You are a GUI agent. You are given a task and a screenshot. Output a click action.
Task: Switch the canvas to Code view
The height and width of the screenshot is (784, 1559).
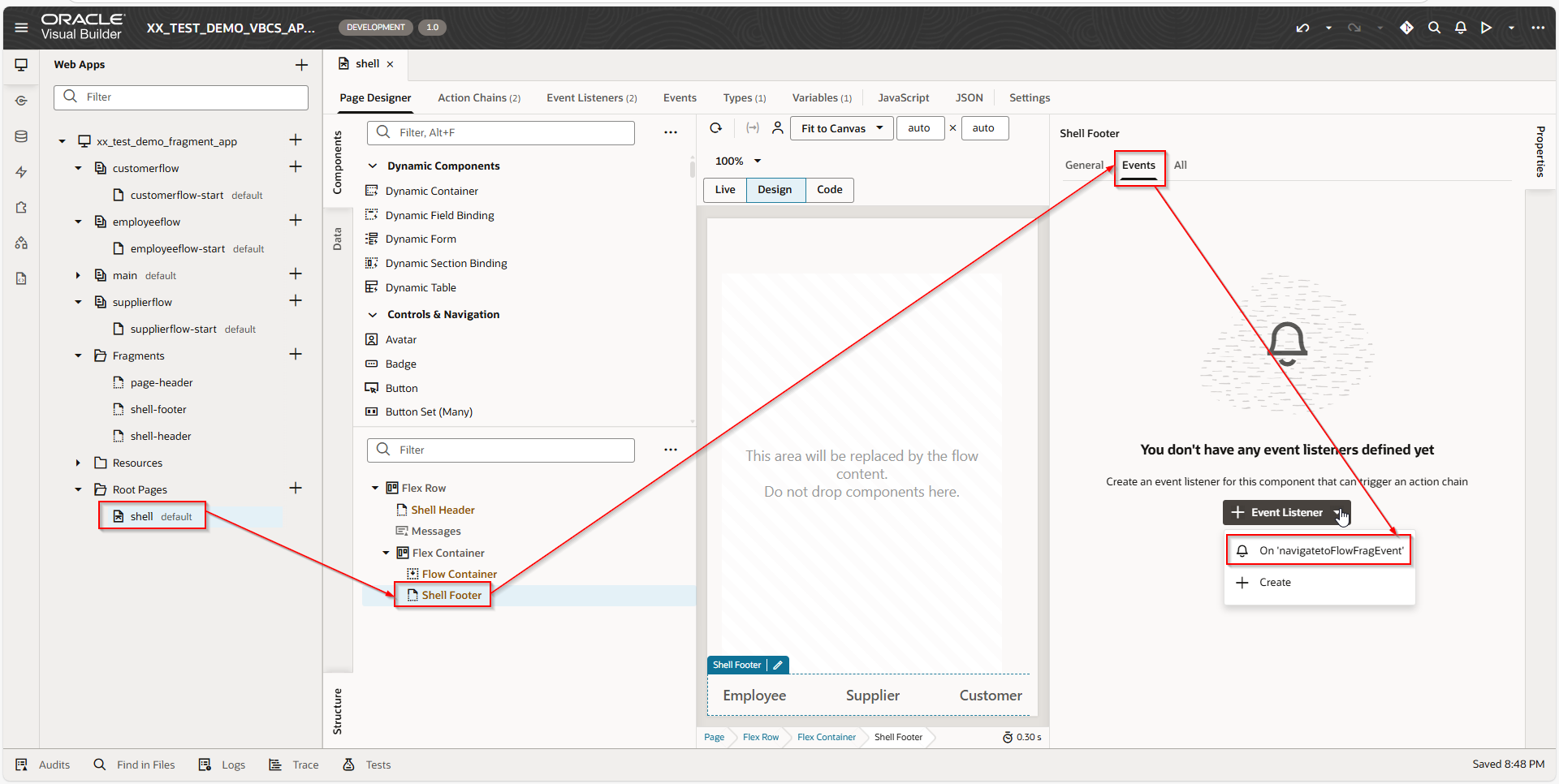click(829, 189)
